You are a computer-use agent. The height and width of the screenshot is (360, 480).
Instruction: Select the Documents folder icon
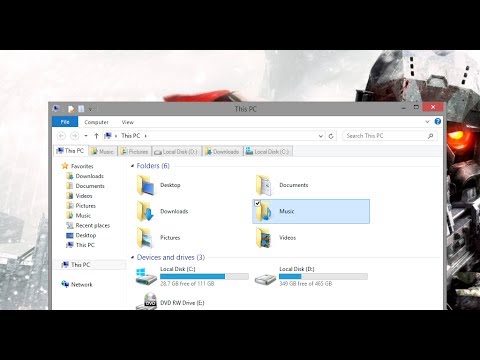(x=264, y=185)
